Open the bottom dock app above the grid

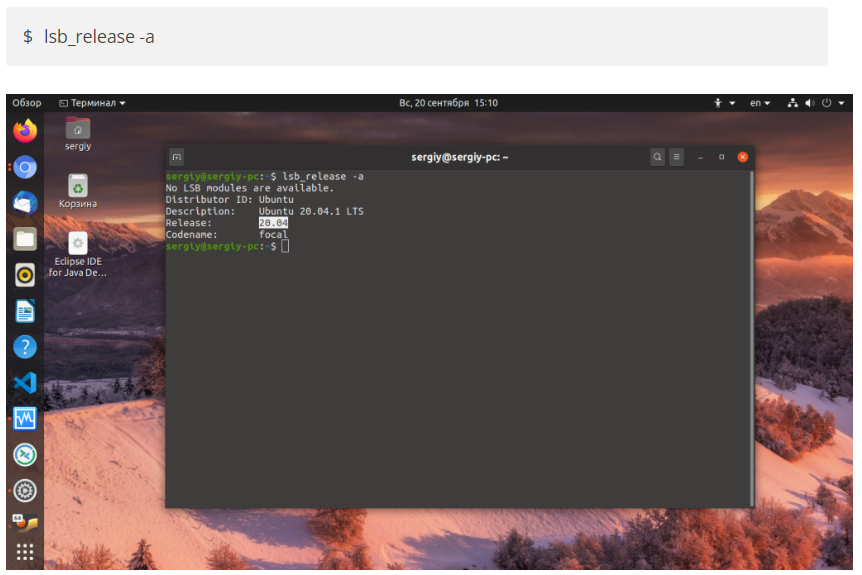(x=25, y=522)
